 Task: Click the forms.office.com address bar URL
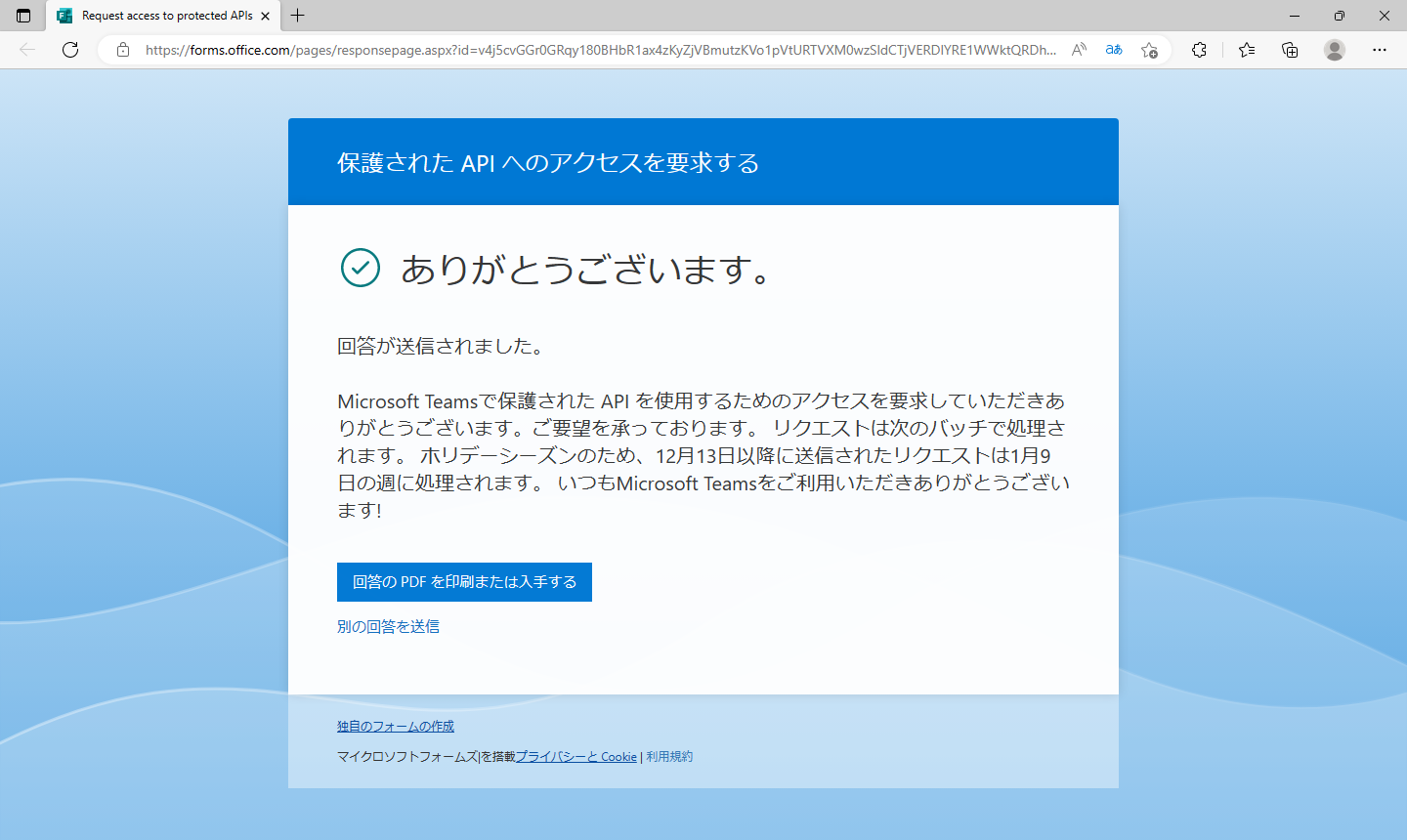(601, 50)
